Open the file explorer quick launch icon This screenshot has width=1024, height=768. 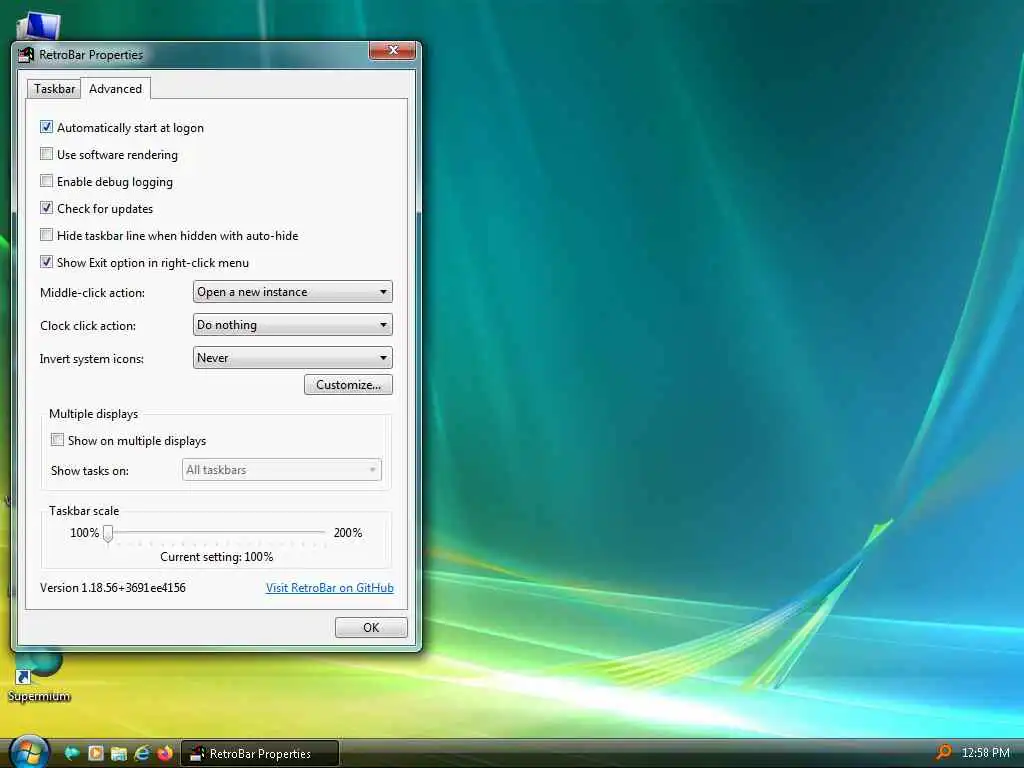coord(118,754)
